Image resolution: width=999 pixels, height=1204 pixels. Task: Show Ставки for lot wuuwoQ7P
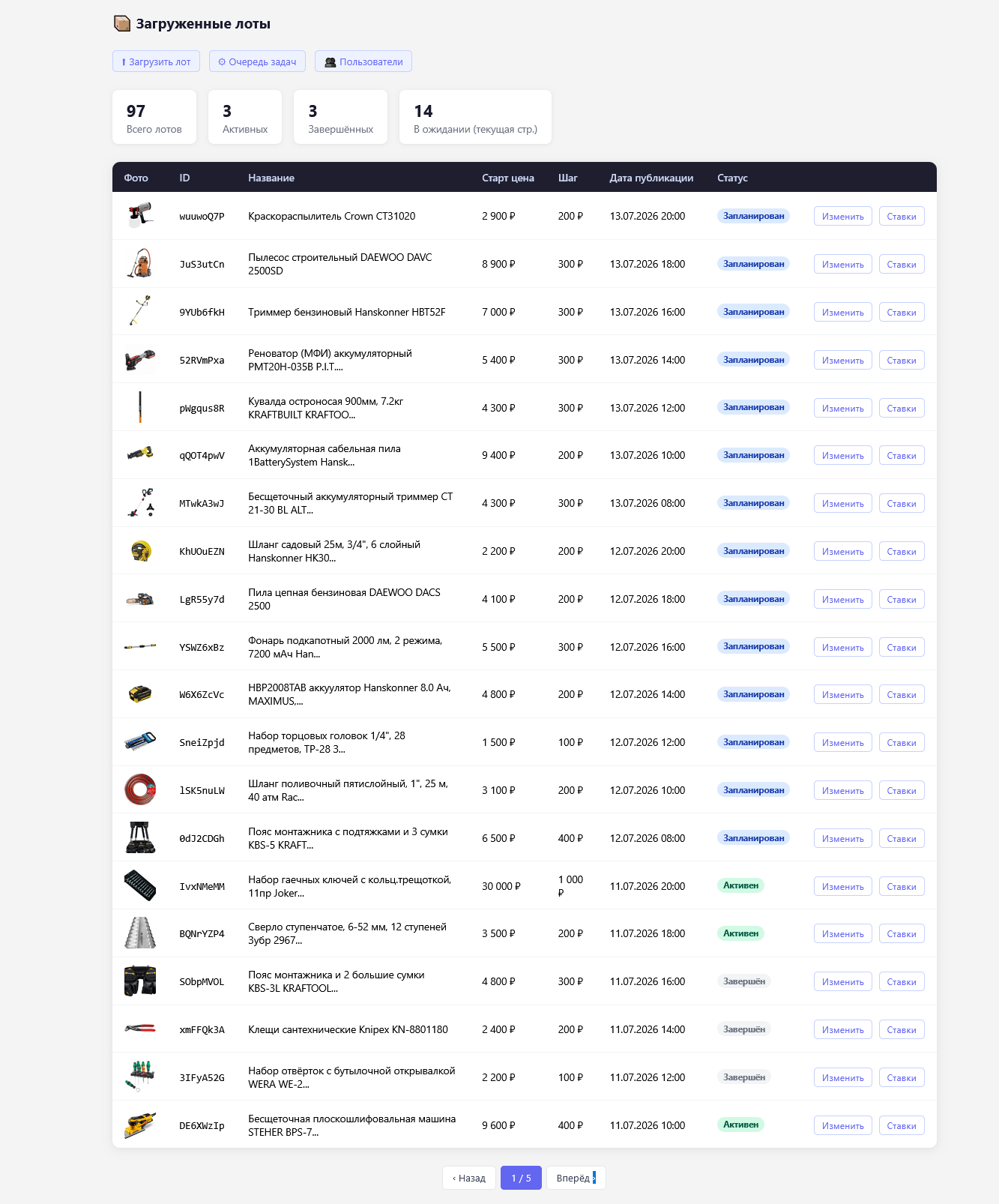[x=902, y=216]
